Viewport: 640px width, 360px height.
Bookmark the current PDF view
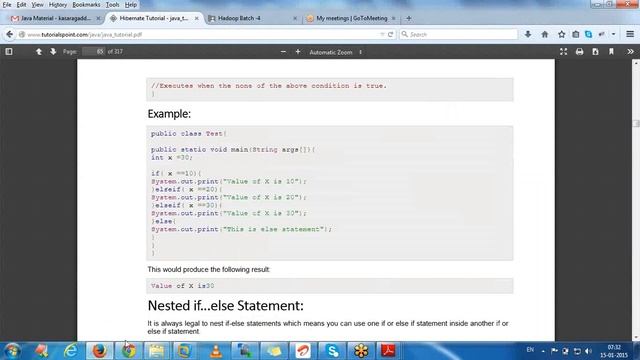pos(611,51)
